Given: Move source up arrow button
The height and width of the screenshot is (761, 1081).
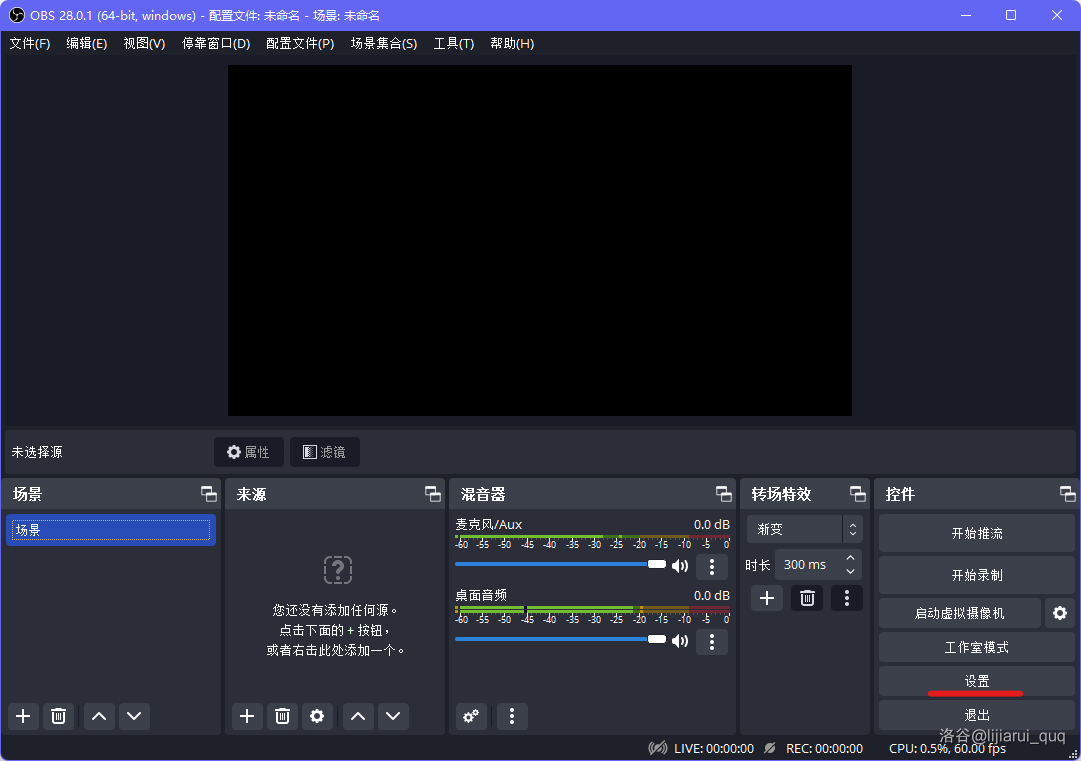Looking at the screenshot, I should [x=358, y=716].
